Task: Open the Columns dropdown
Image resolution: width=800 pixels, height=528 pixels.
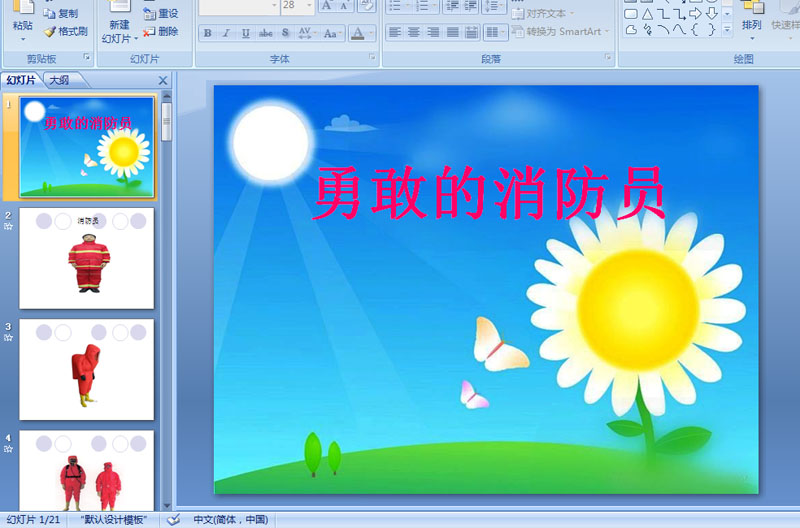Action: tap(495, 33)
